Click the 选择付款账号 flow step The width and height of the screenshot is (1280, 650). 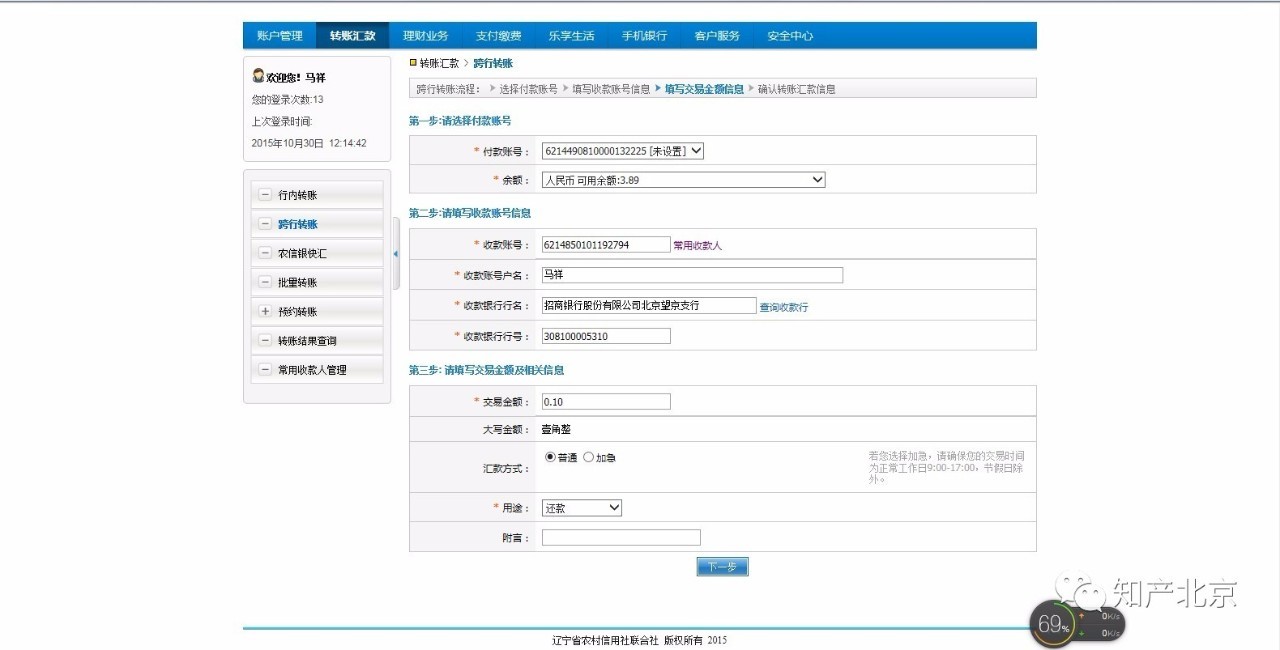[528, 89]
